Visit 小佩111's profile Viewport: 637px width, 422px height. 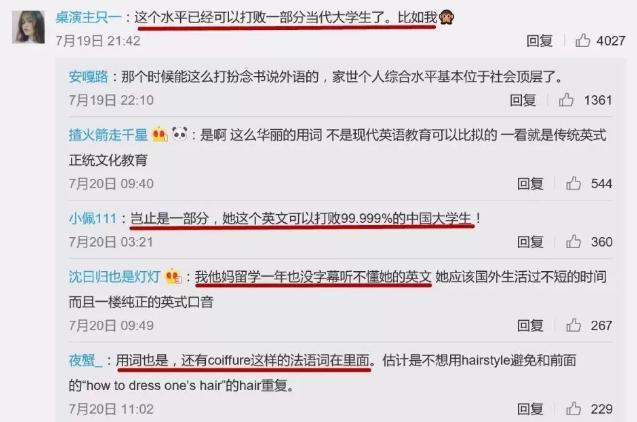coord(93,219)
